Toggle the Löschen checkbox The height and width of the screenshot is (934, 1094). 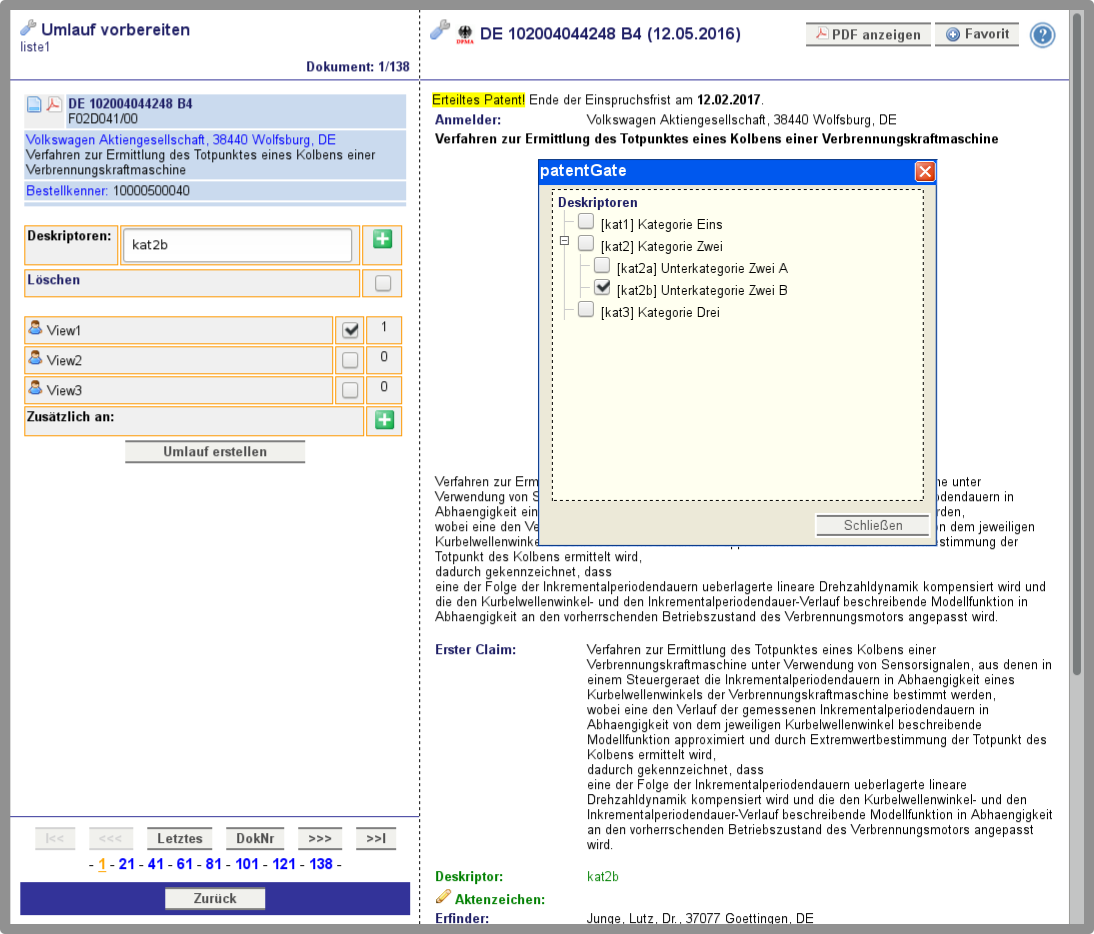383,283
